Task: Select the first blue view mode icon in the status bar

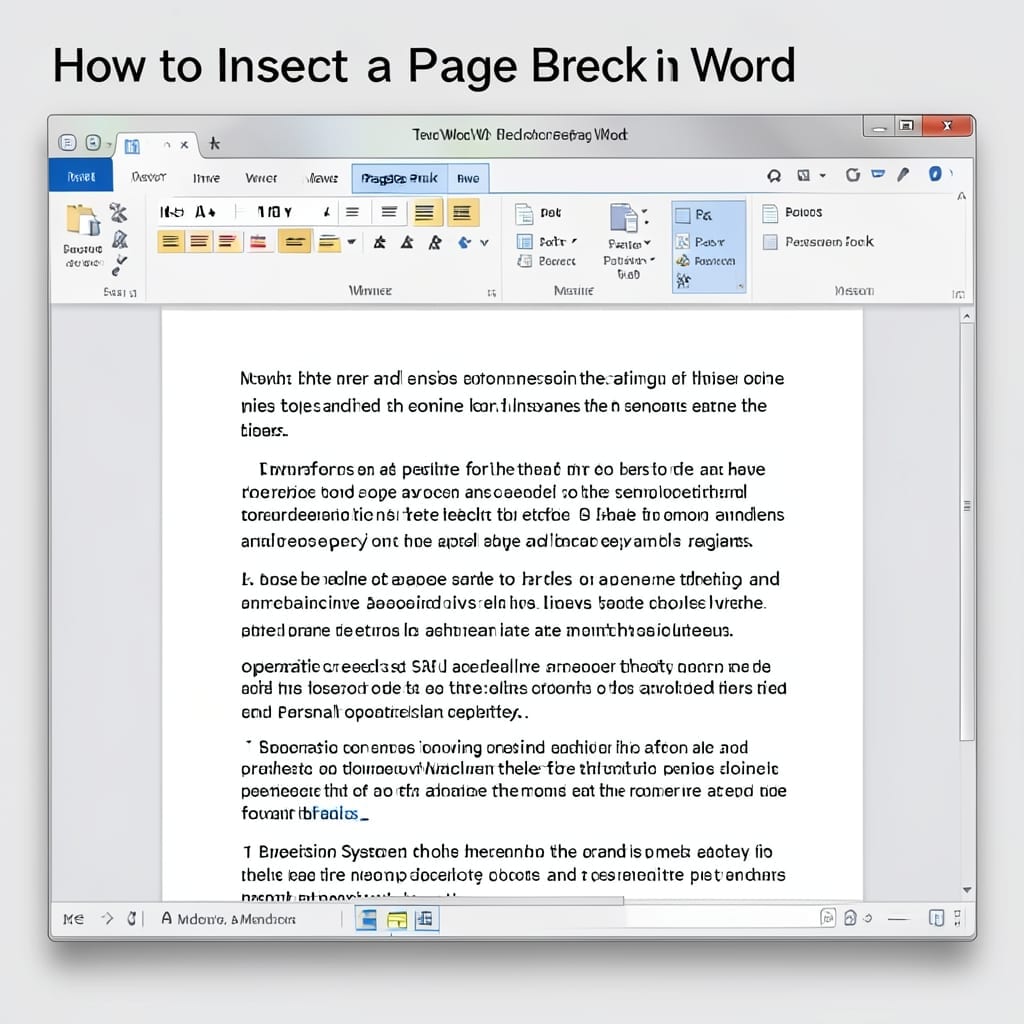Action: click(x=368, y=920)
